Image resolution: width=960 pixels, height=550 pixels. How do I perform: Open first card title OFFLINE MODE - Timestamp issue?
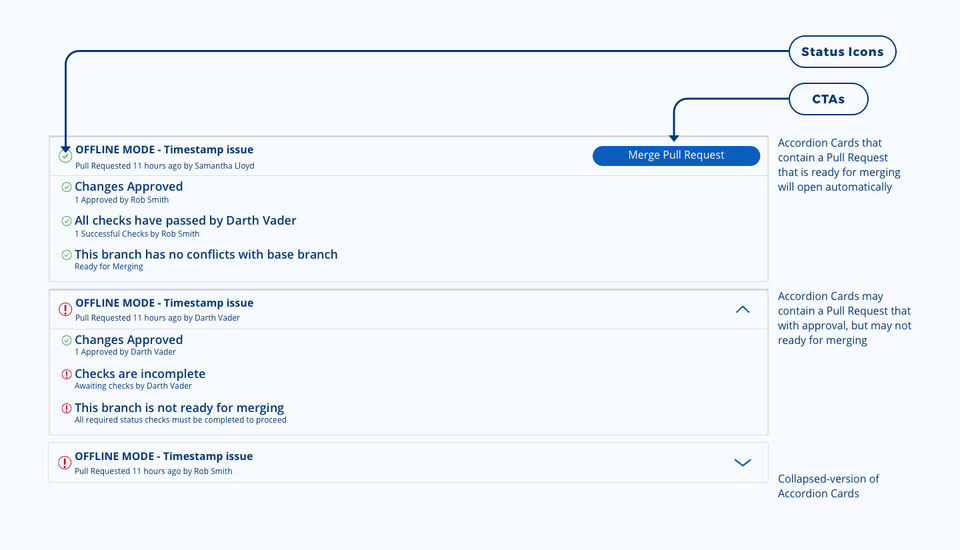tap(164, 150)
